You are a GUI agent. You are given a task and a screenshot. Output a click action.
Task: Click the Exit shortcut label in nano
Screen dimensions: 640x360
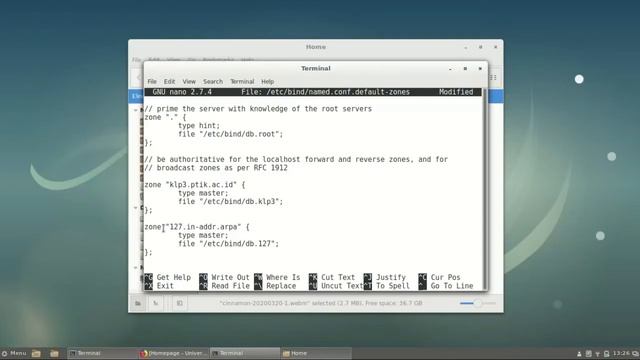165,286
